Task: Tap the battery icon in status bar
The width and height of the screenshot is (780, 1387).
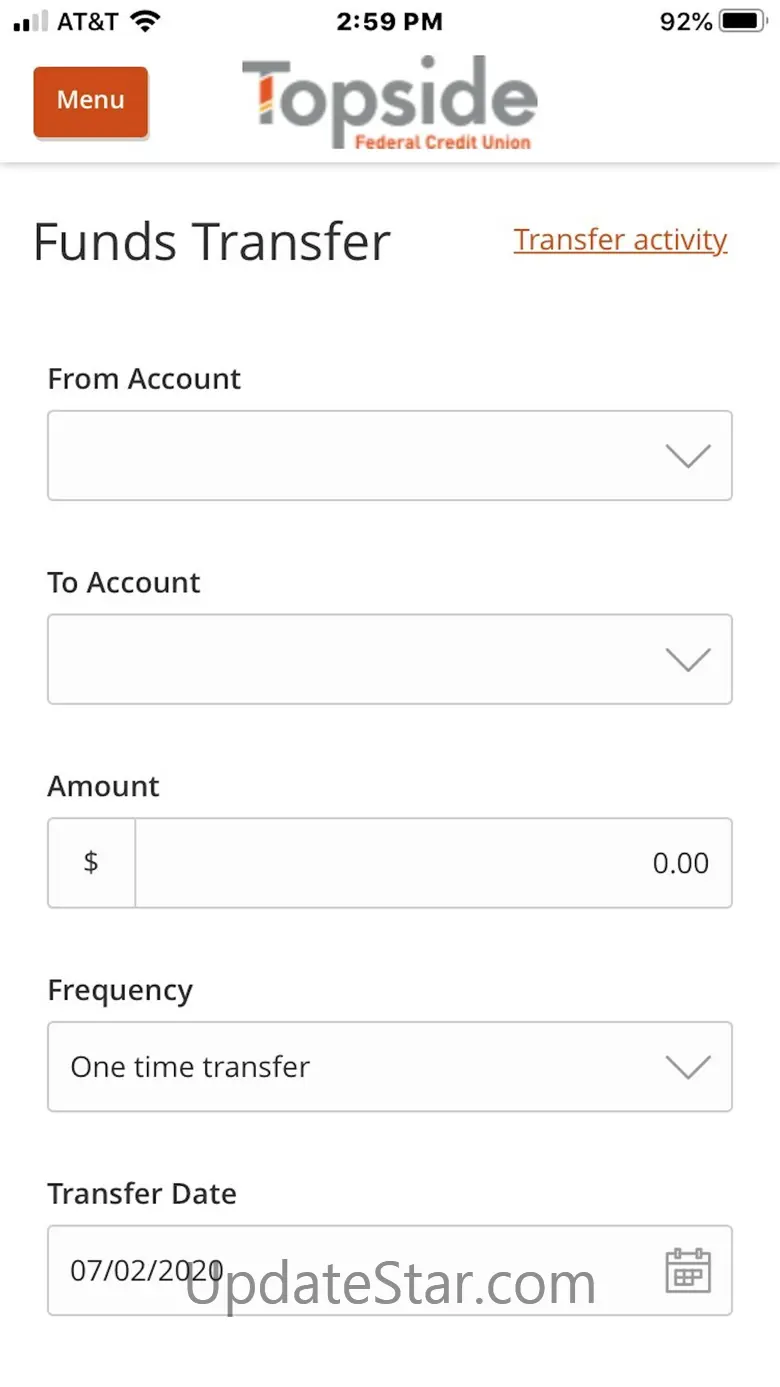Action: click(743, 21)
